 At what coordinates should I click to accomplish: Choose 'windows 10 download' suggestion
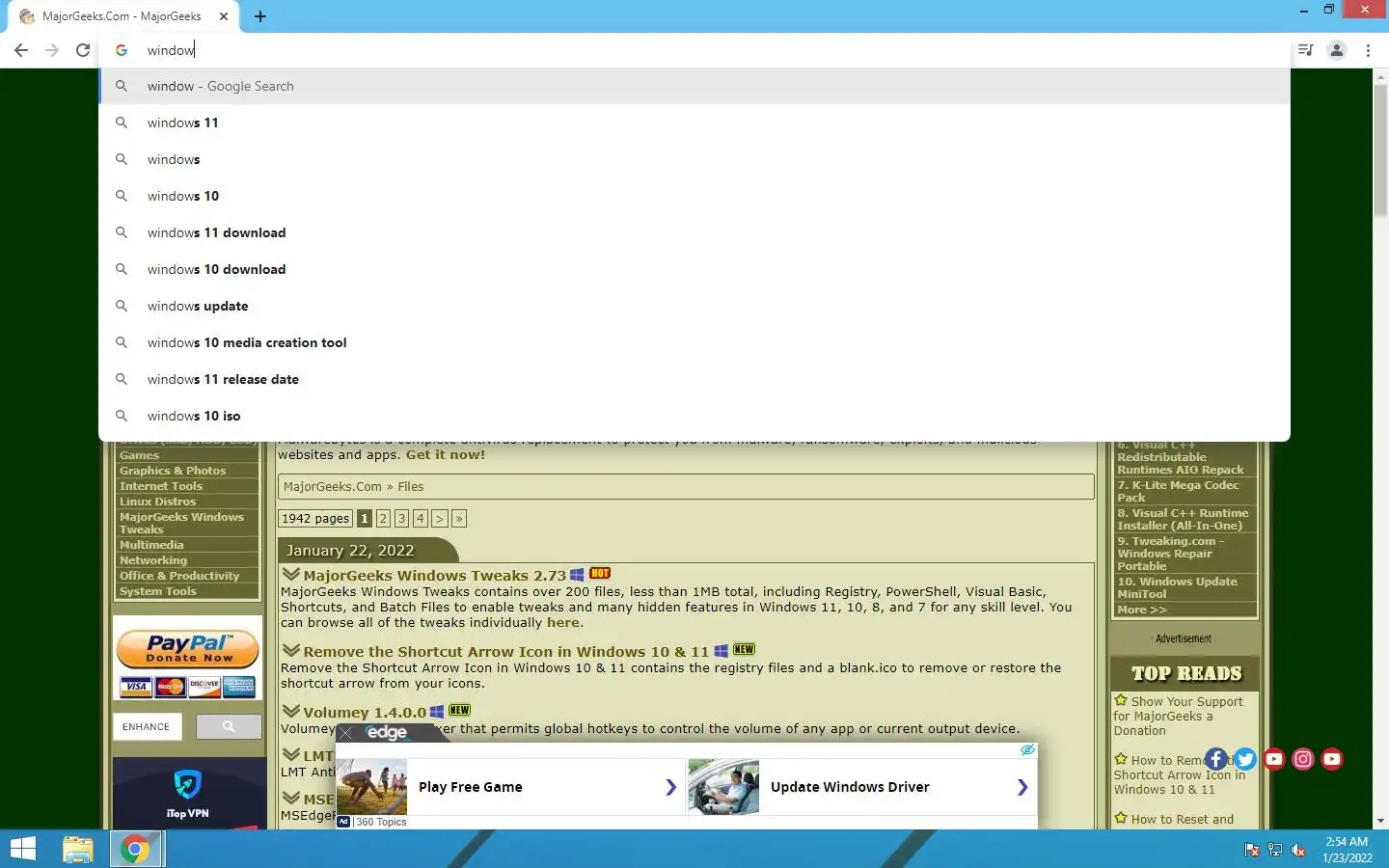pos(694,269)
